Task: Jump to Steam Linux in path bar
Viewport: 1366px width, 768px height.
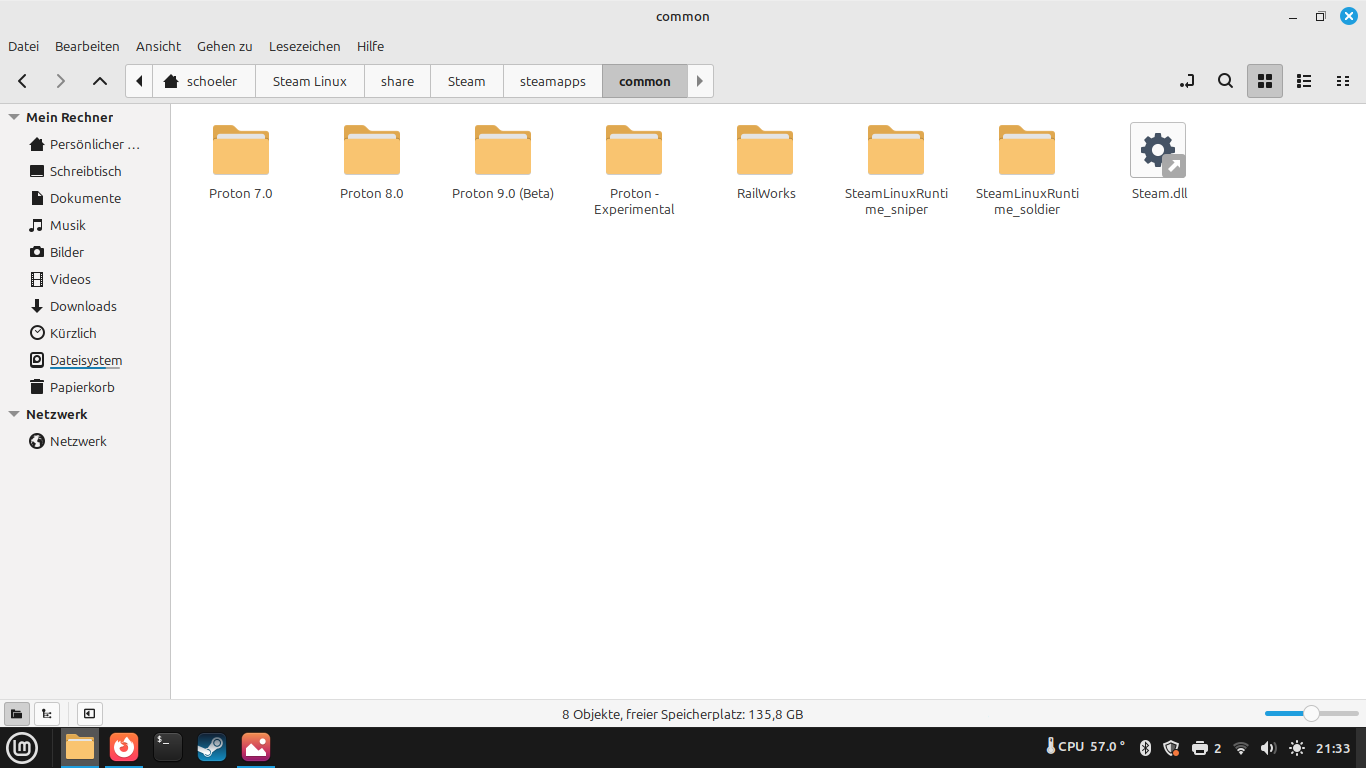Action: pos(310,81)
